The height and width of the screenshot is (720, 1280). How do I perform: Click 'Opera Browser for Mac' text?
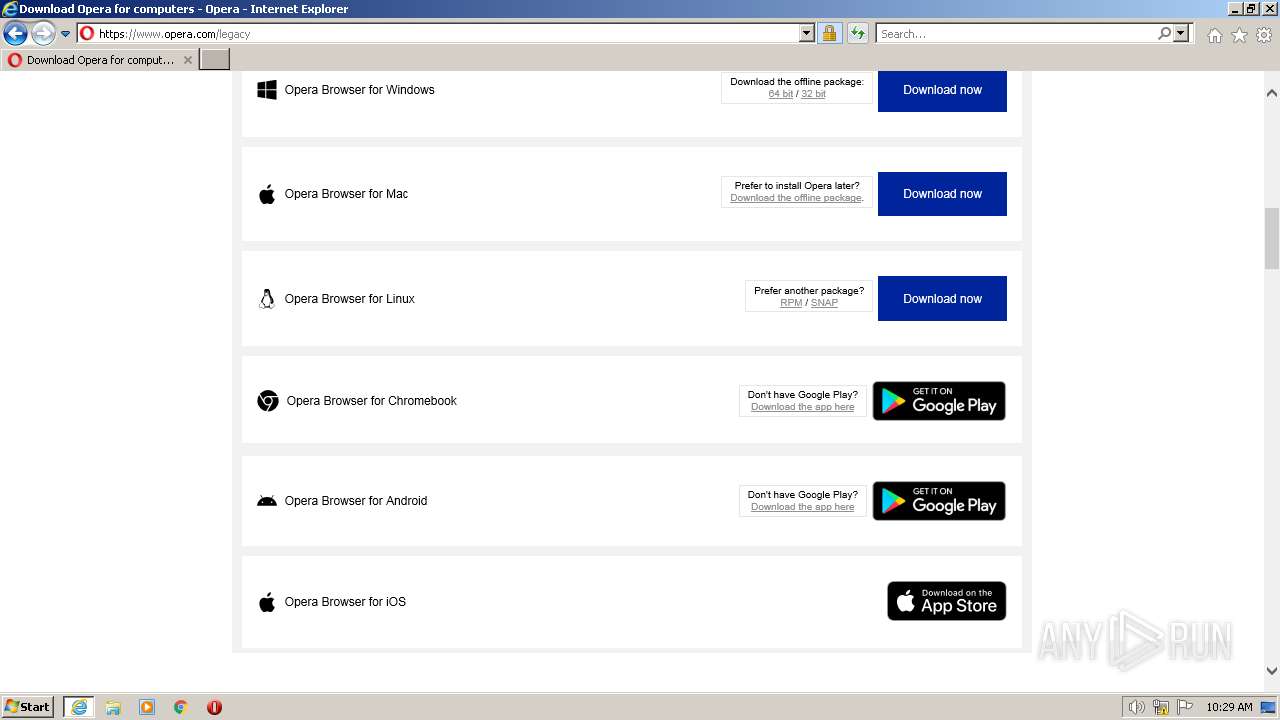(x=346, y=194)
